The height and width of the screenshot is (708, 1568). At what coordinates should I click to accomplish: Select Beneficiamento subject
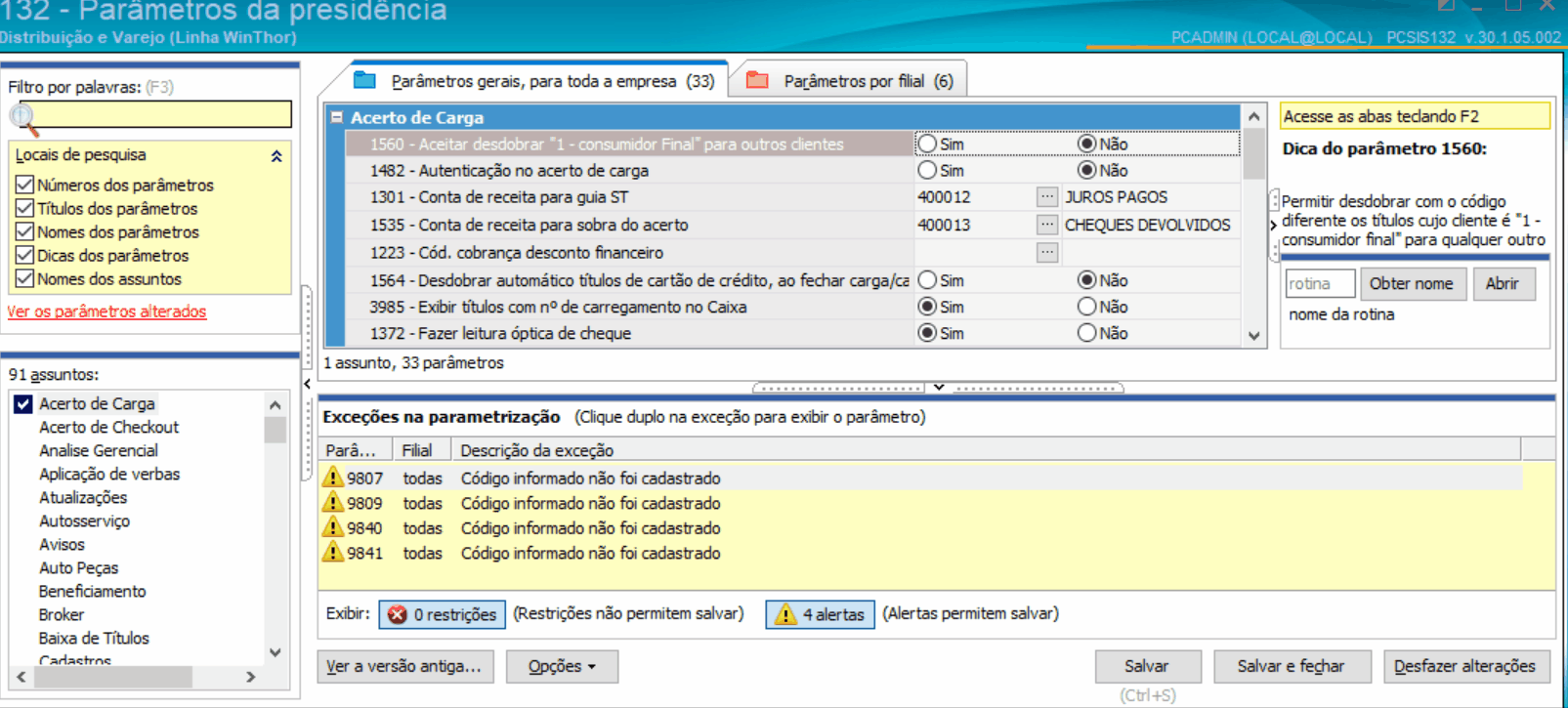coord(92,591)
